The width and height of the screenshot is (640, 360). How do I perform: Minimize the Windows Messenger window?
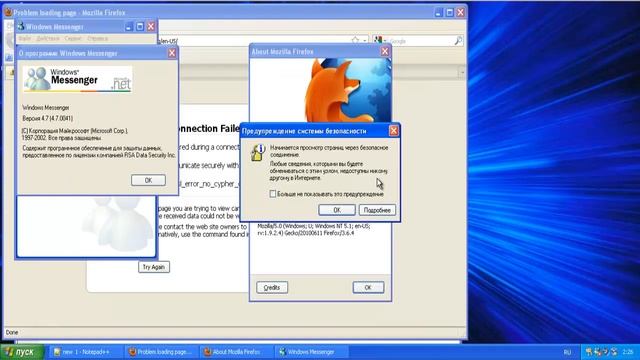point(129,27)
